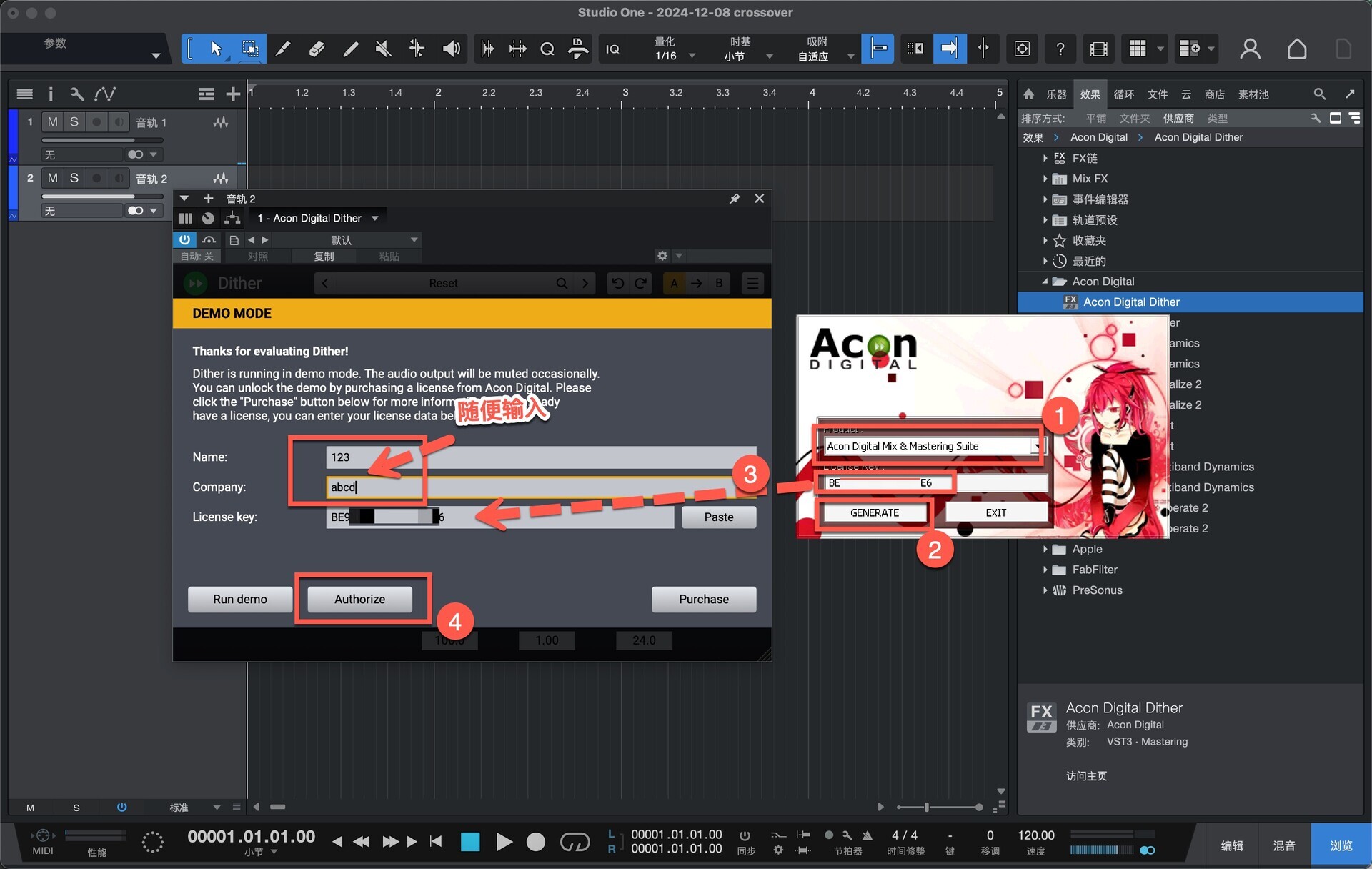Expand the PreSonus folder
Image resolution: width=1372 pixels, height=869 pixels.
coord(1045,590)
